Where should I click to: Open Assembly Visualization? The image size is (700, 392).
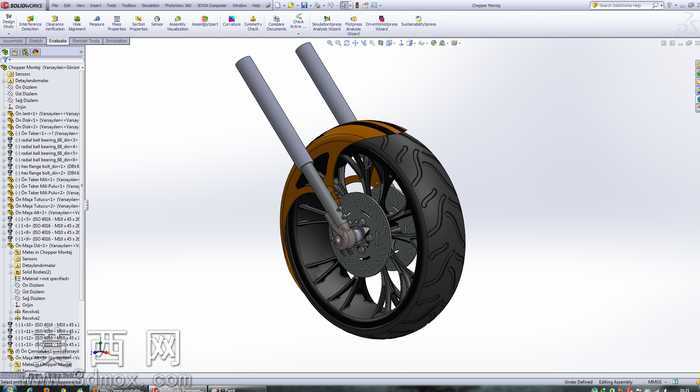click(178, 24)
